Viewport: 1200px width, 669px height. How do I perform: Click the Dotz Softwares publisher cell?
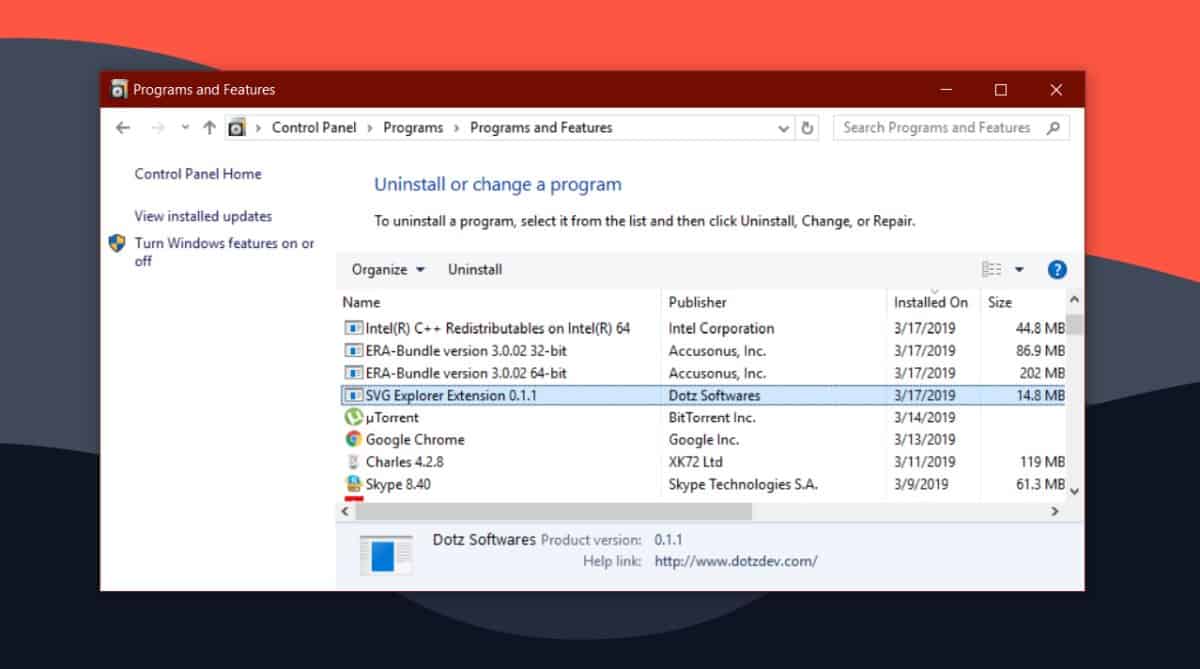715,395
